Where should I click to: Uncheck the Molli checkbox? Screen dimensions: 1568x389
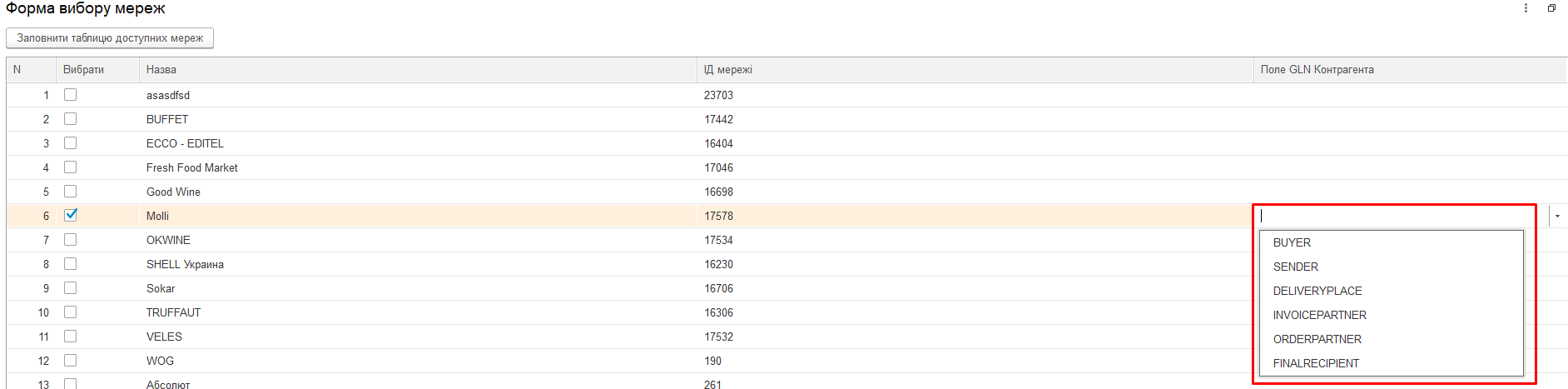[x=71, y=215]
